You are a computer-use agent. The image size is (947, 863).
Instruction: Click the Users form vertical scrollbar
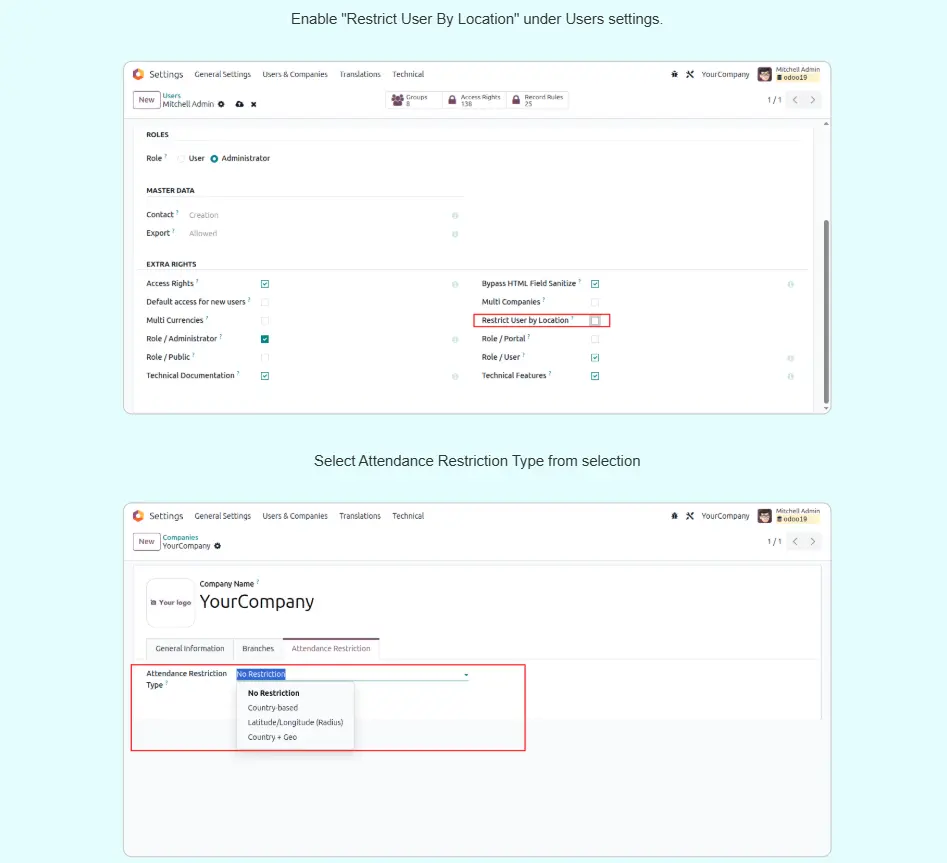[x=825, y=300]
